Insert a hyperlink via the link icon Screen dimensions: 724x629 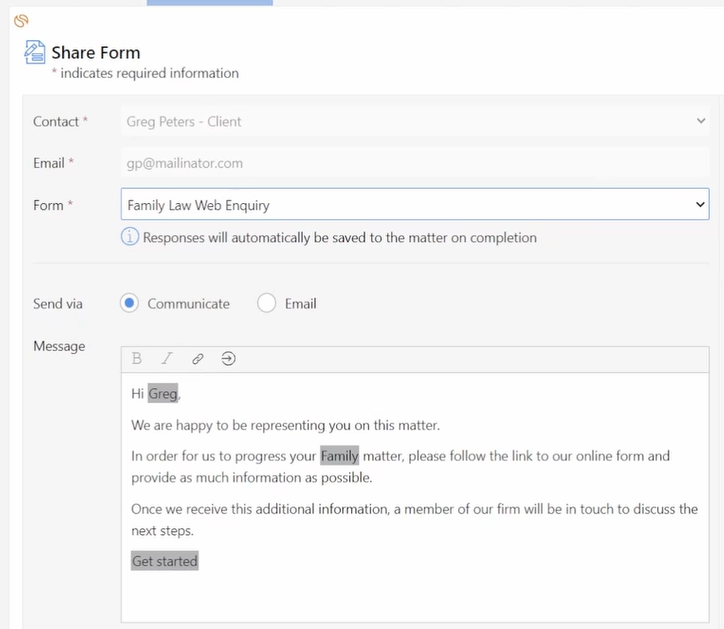198,359
